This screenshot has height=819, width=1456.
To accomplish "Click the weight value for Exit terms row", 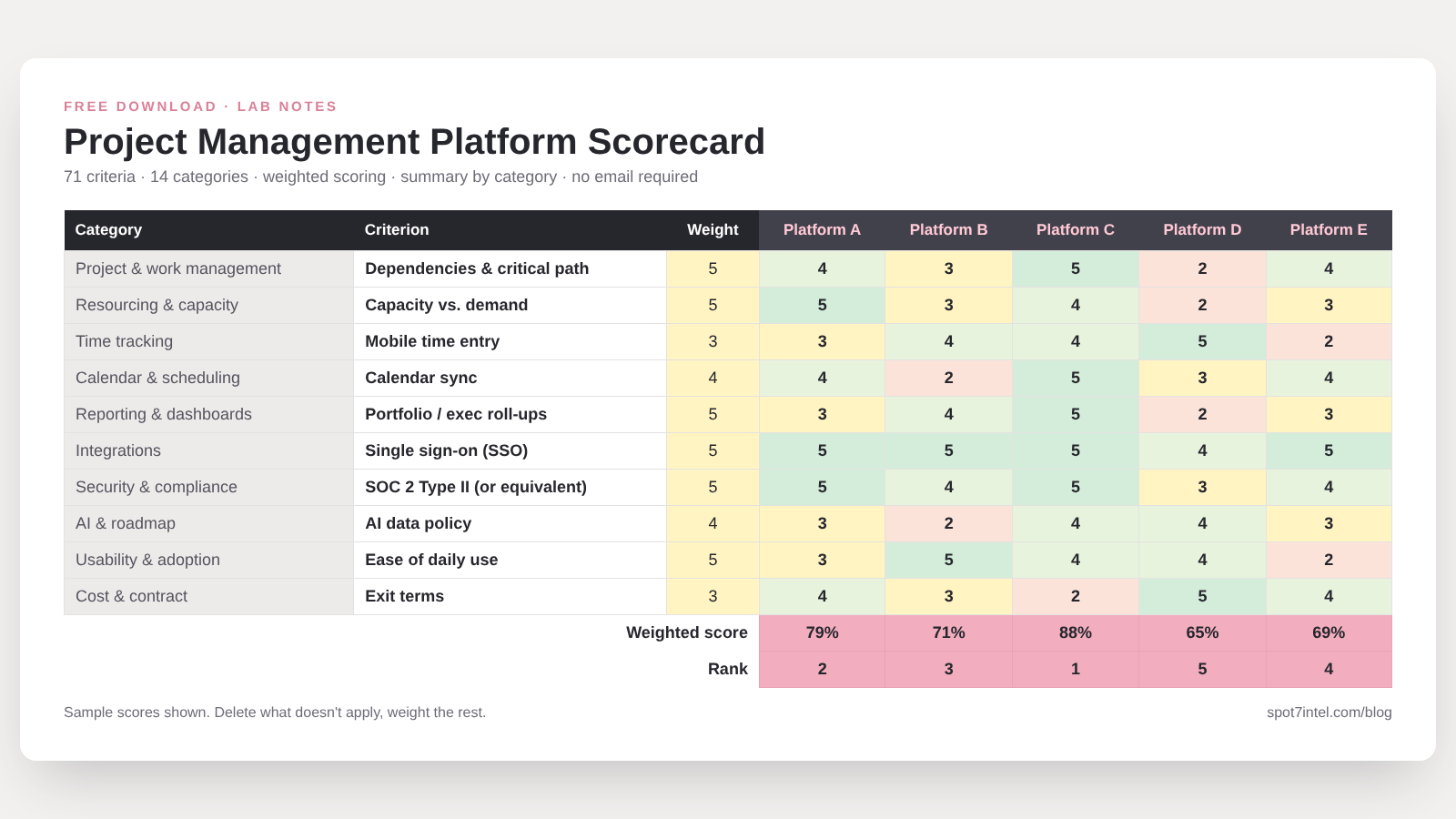I will click(x=713, y=596).
